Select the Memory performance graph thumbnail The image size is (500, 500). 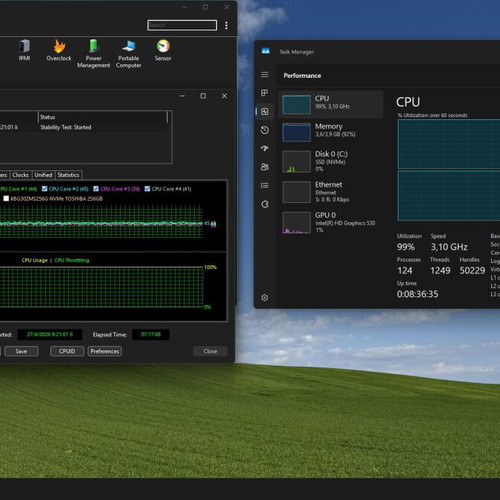[296, 132]
